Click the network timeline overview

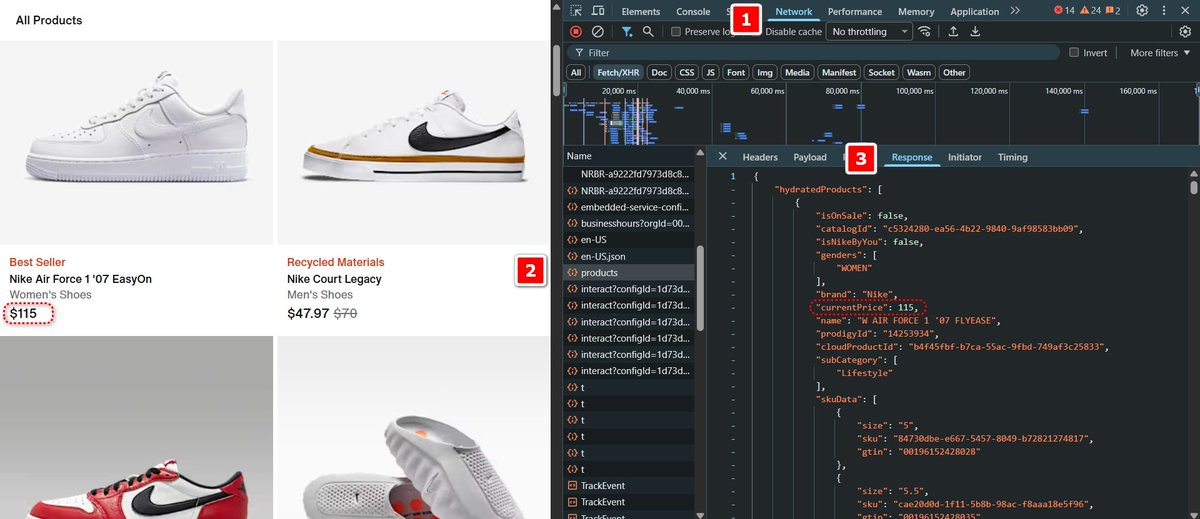(x=880, y=115)
